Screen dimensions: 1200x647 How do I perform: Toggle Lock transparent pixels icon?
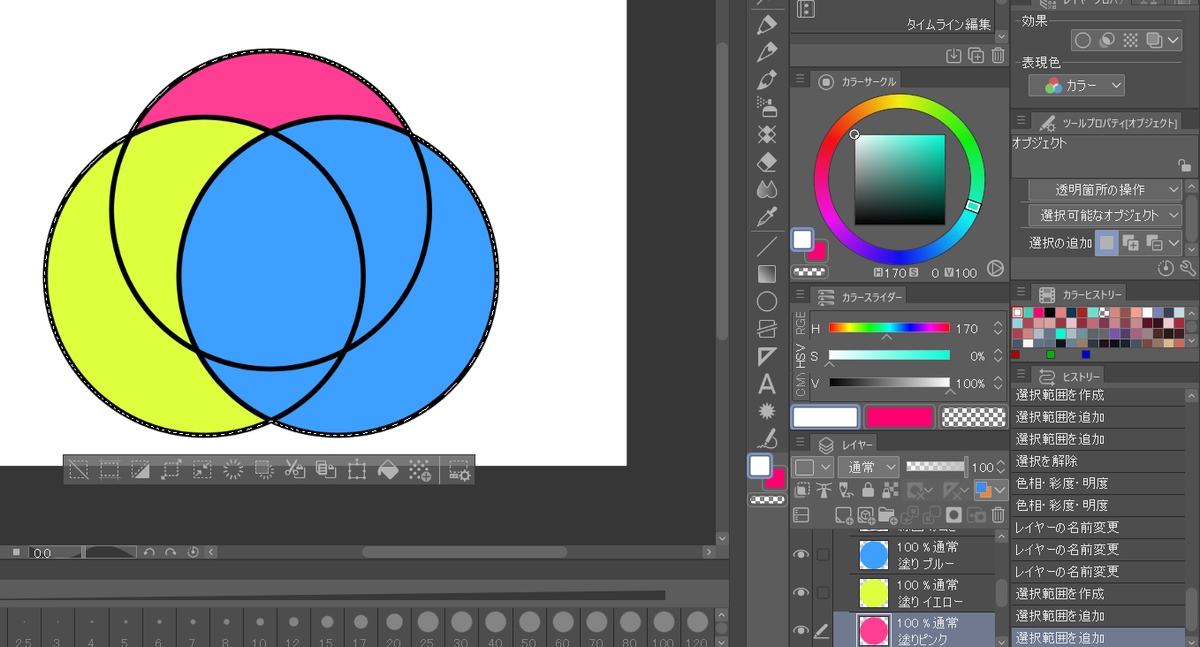tap(889, 490)
